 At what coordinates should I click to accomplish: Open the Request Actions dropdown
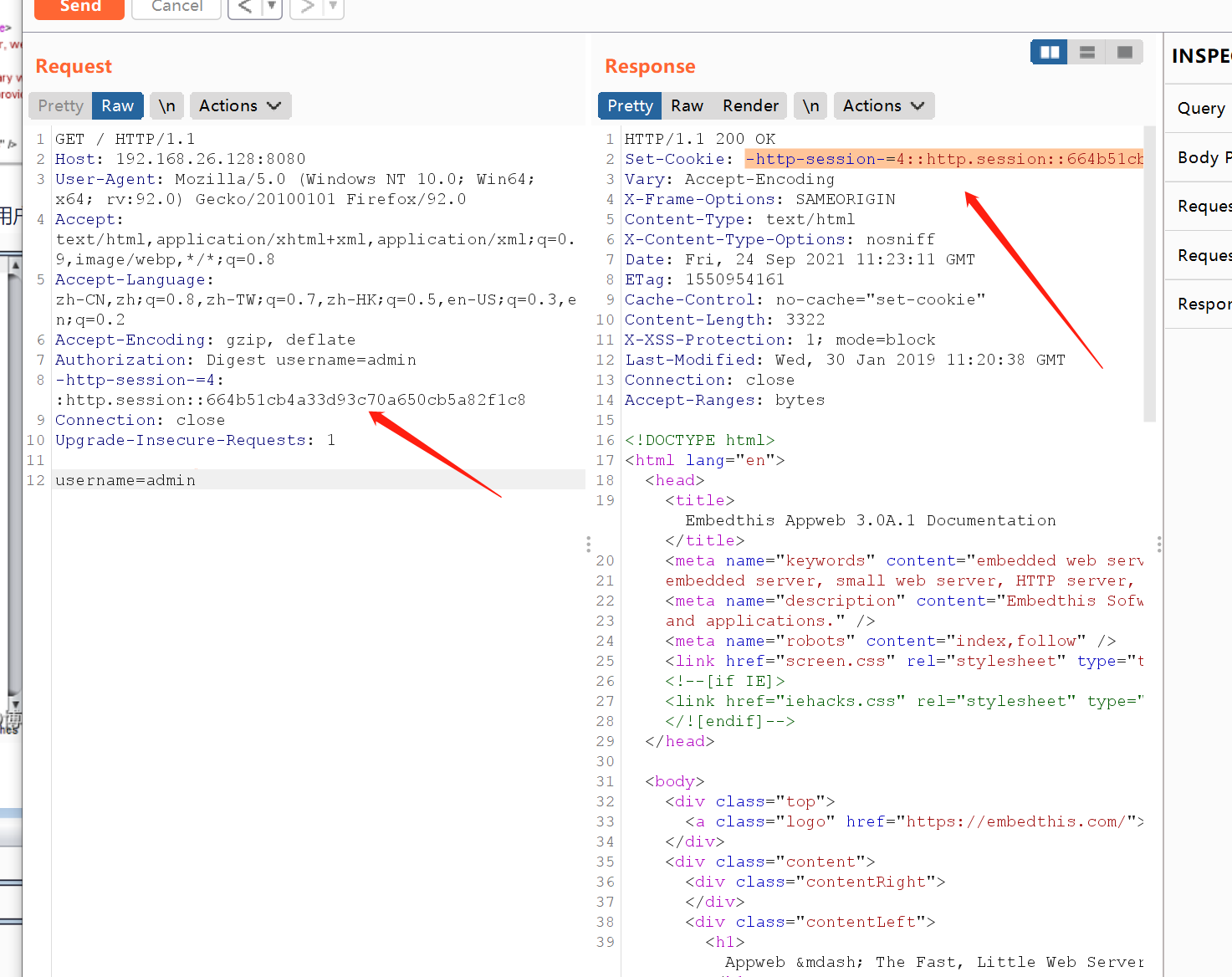point(240,106)
